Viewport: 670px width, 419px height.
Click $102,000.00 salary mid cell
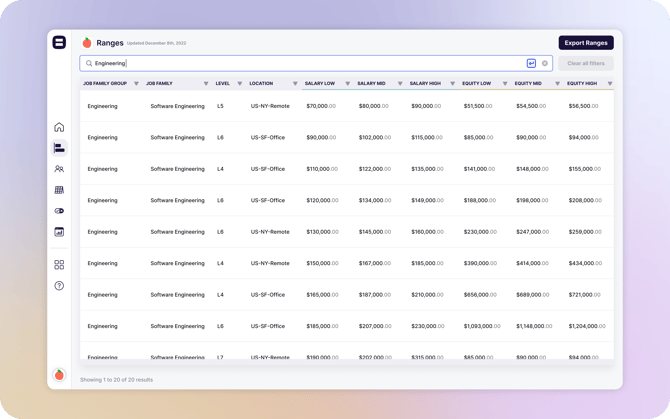tap(375, 138)
